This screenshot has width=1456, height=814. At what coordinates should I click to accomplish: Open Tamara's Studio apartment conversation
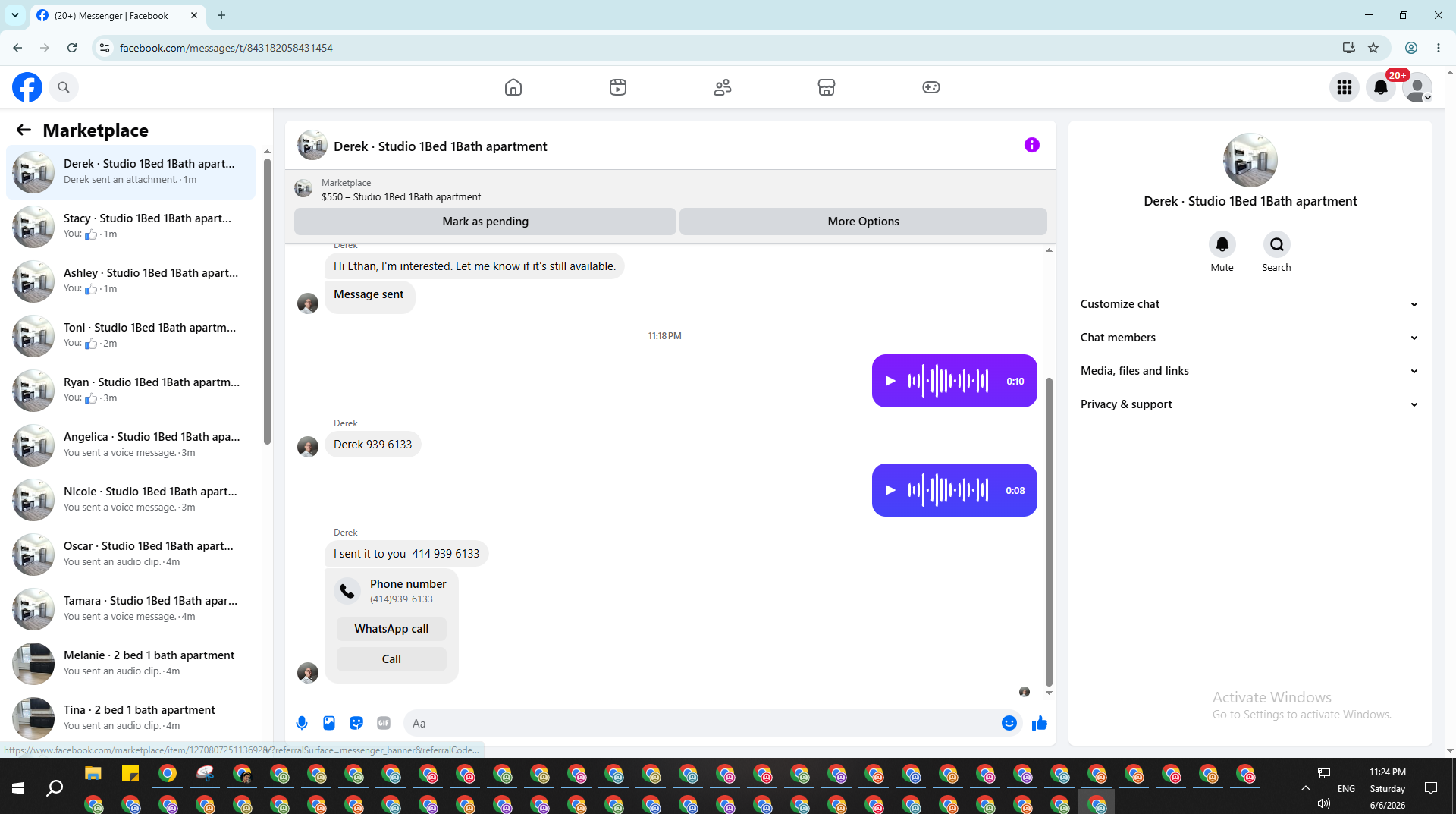(x=130, y=609)
